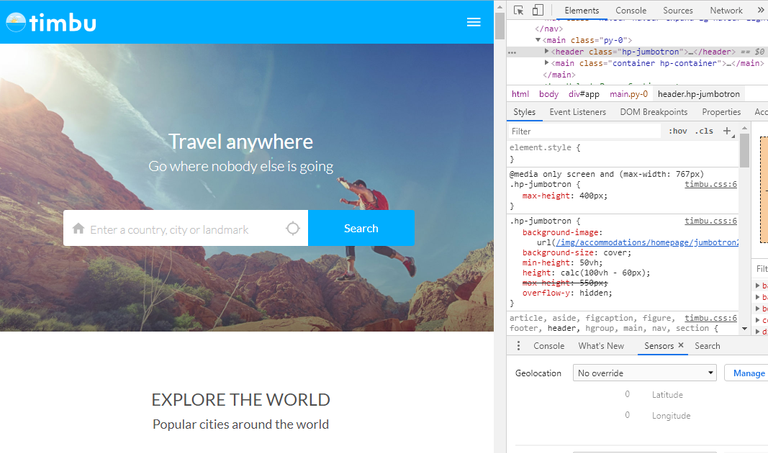The image size is (768, 453).
Task: Open the drawer three-dot menu
Action: 518,346
